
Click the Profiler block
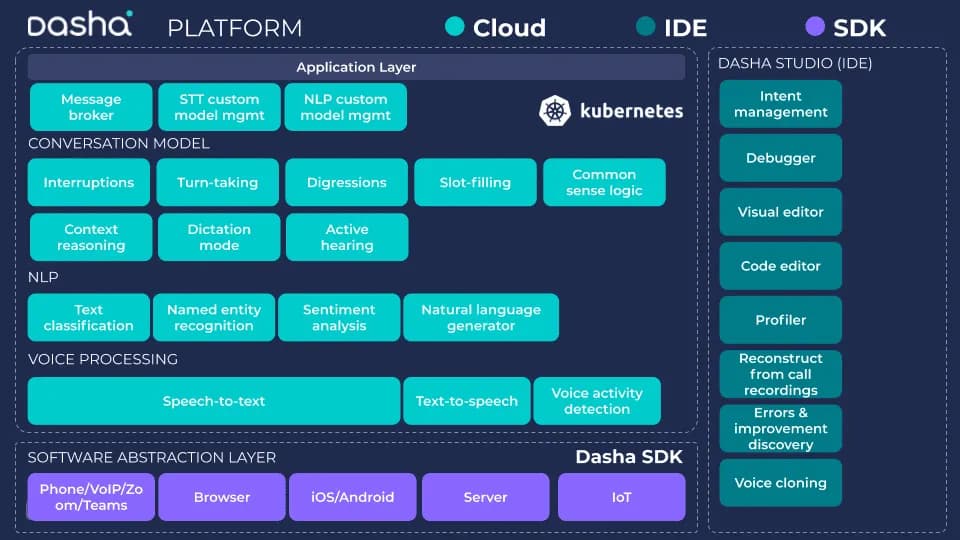[x=781, y=320]
